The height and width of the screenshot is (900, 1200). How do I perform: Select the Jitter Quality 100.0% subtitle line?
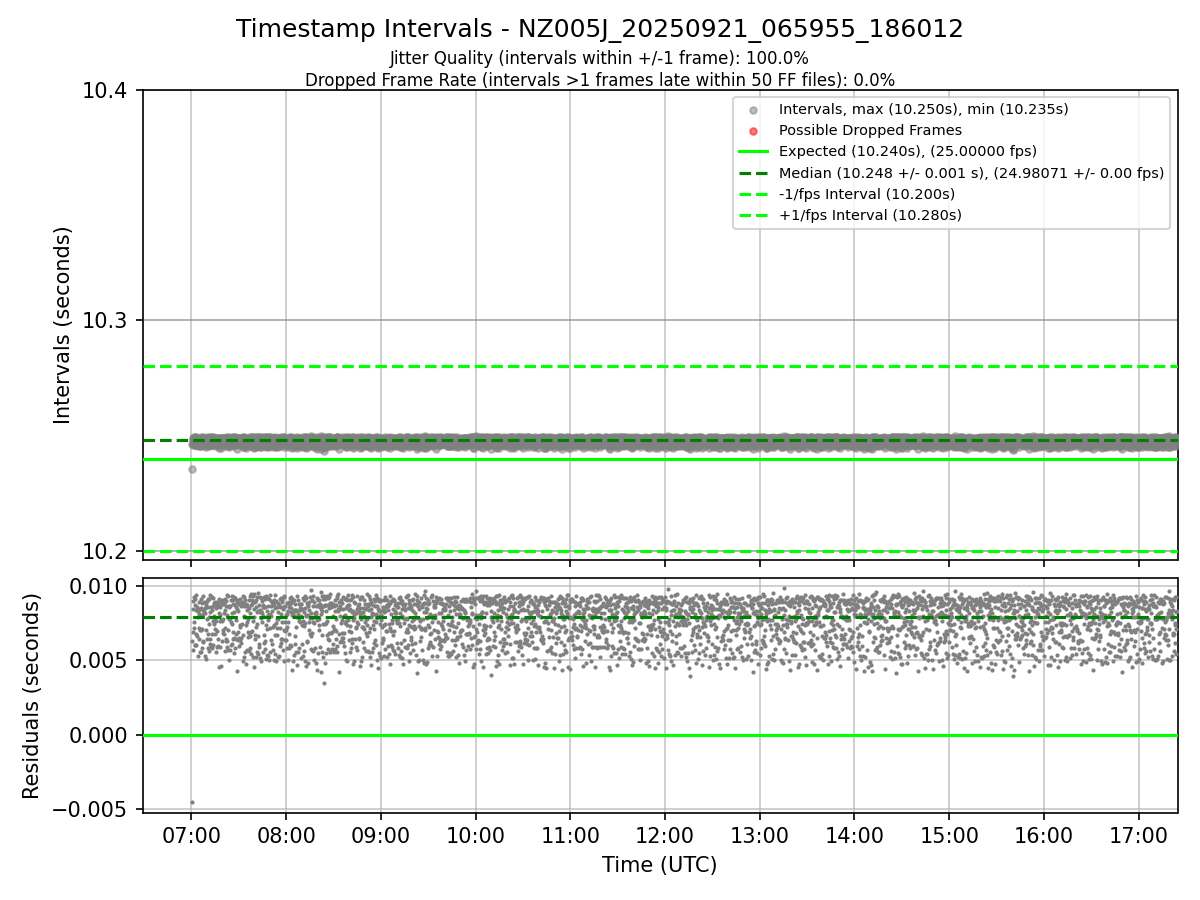(x=599, y=58)
